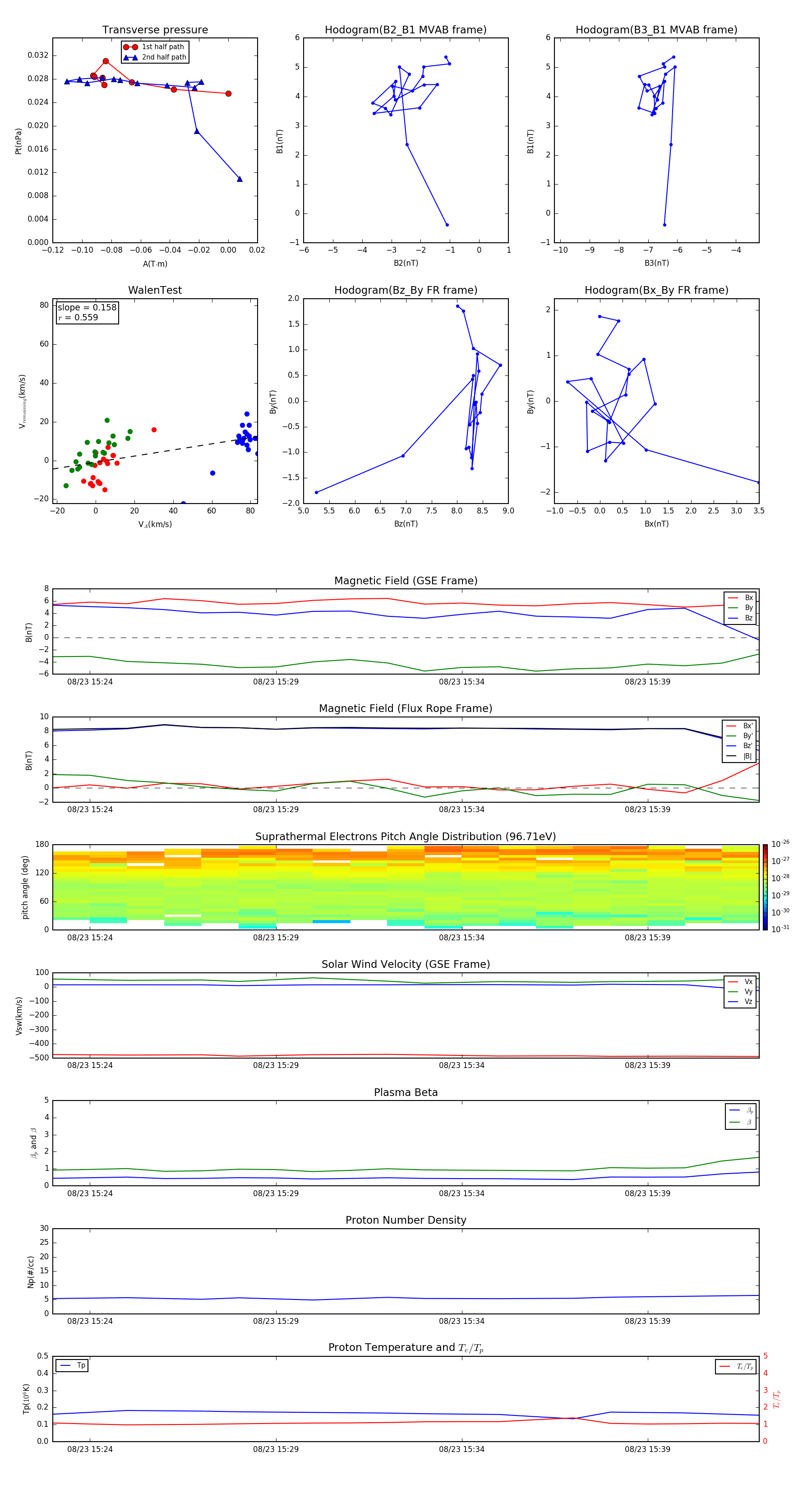812x1489 pixels.
Task: Click the lowest blue triangle in Transverse pressure plot
Action: pyautogui.click(x=240, y=179)
